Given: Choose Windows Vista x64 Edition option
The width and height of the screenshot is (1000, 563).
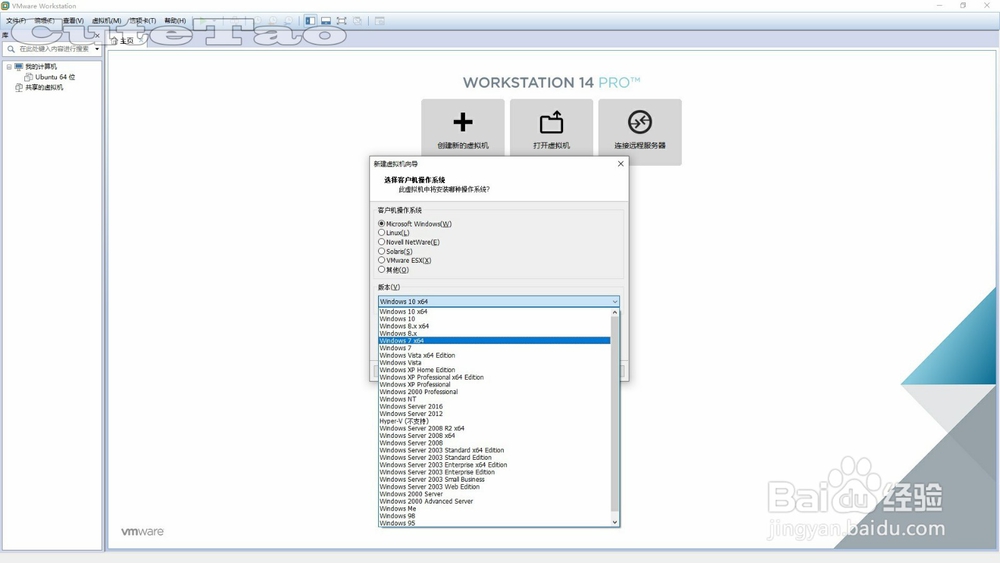Looking at the screenshot, I should (x=494, y=356).
